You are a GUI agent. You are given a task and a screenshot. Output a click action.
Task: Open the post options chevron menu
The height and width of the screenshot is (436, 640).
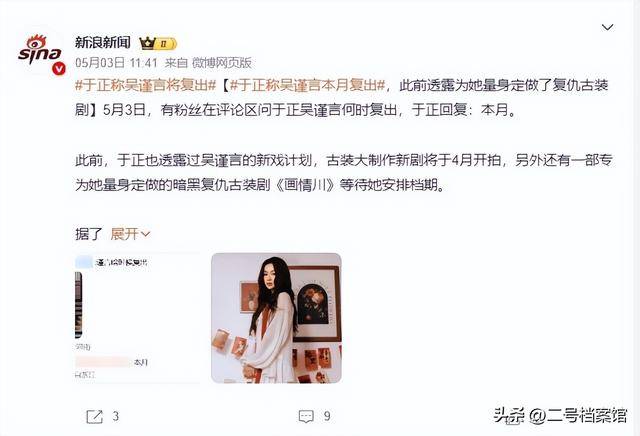click(607, 27)
